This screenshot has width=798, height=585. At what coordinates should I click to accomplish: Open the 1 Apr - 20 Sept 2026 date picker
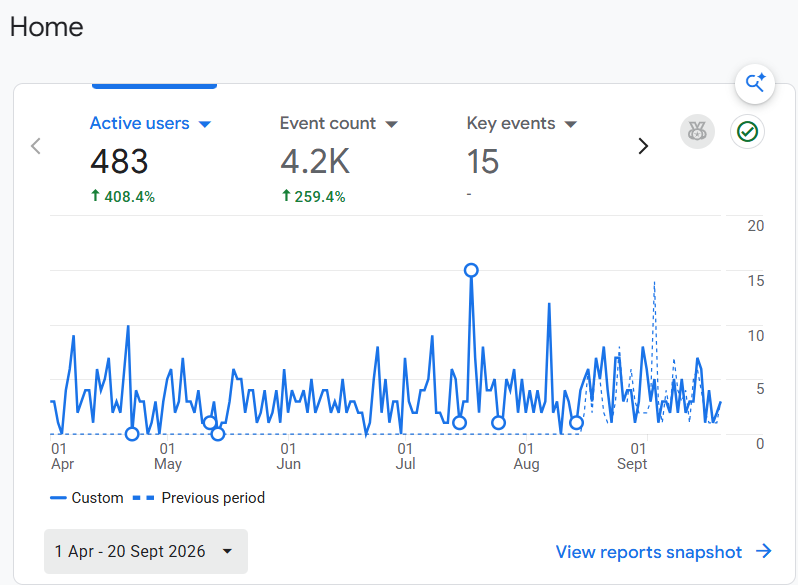pos(146,551)
